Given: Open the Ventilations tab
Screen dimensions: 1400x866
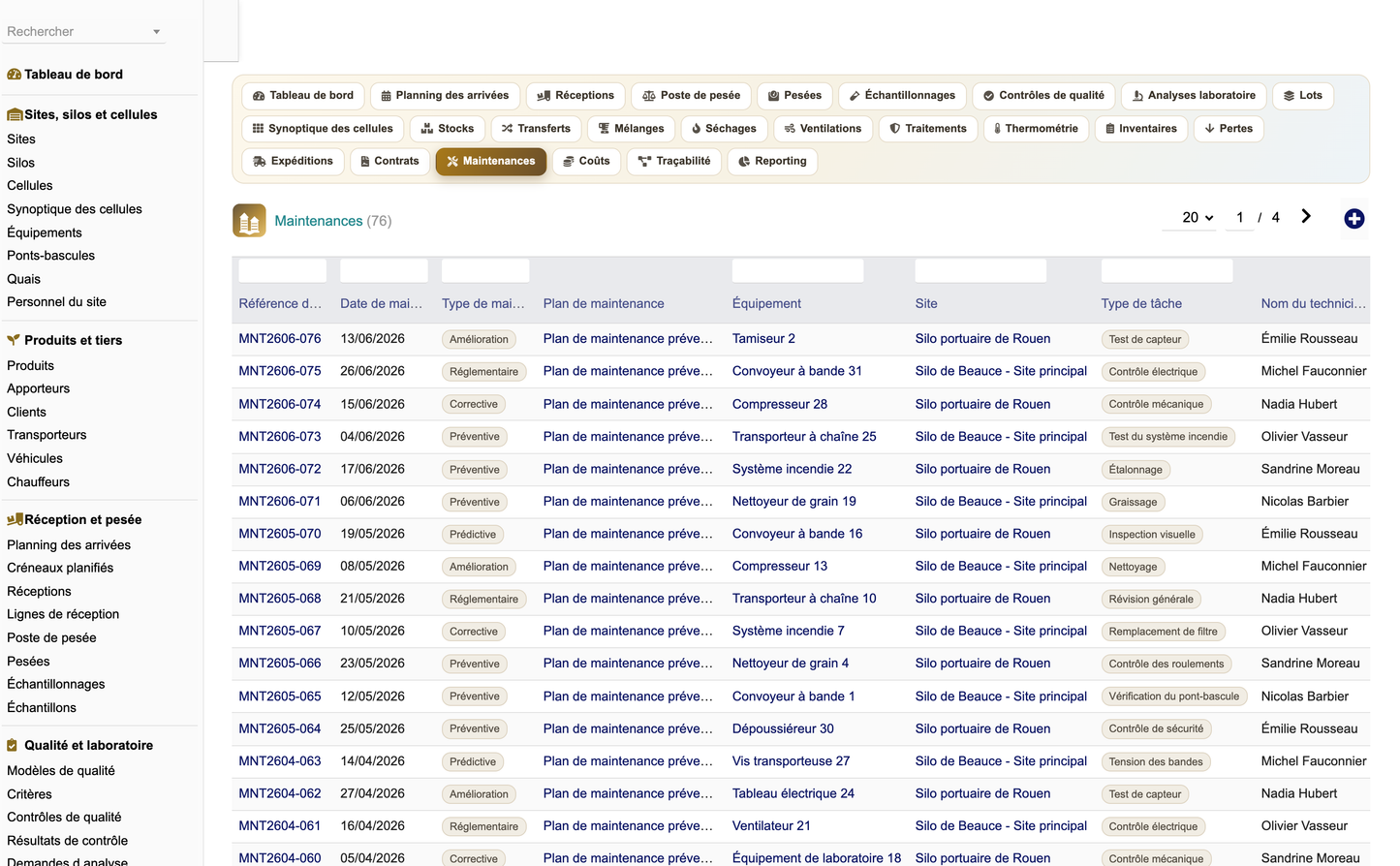Looking at the screenshot, I should point(823,129).
